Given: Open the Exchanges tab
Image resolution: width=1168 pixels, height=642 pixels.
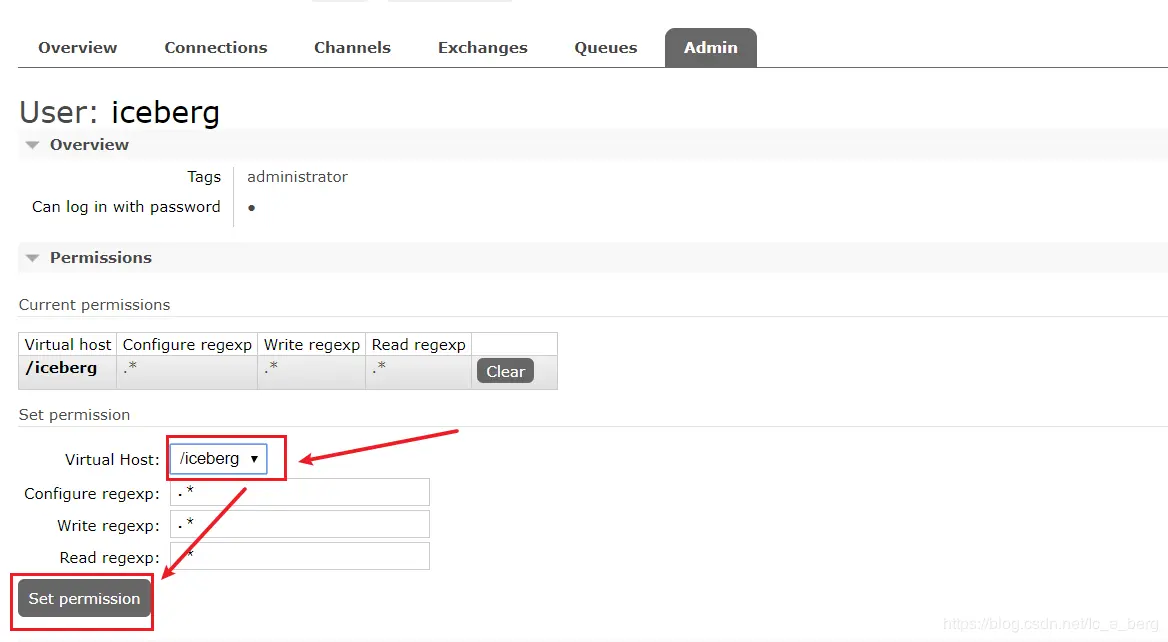Looking at the screenshot, I should [483, 48].
